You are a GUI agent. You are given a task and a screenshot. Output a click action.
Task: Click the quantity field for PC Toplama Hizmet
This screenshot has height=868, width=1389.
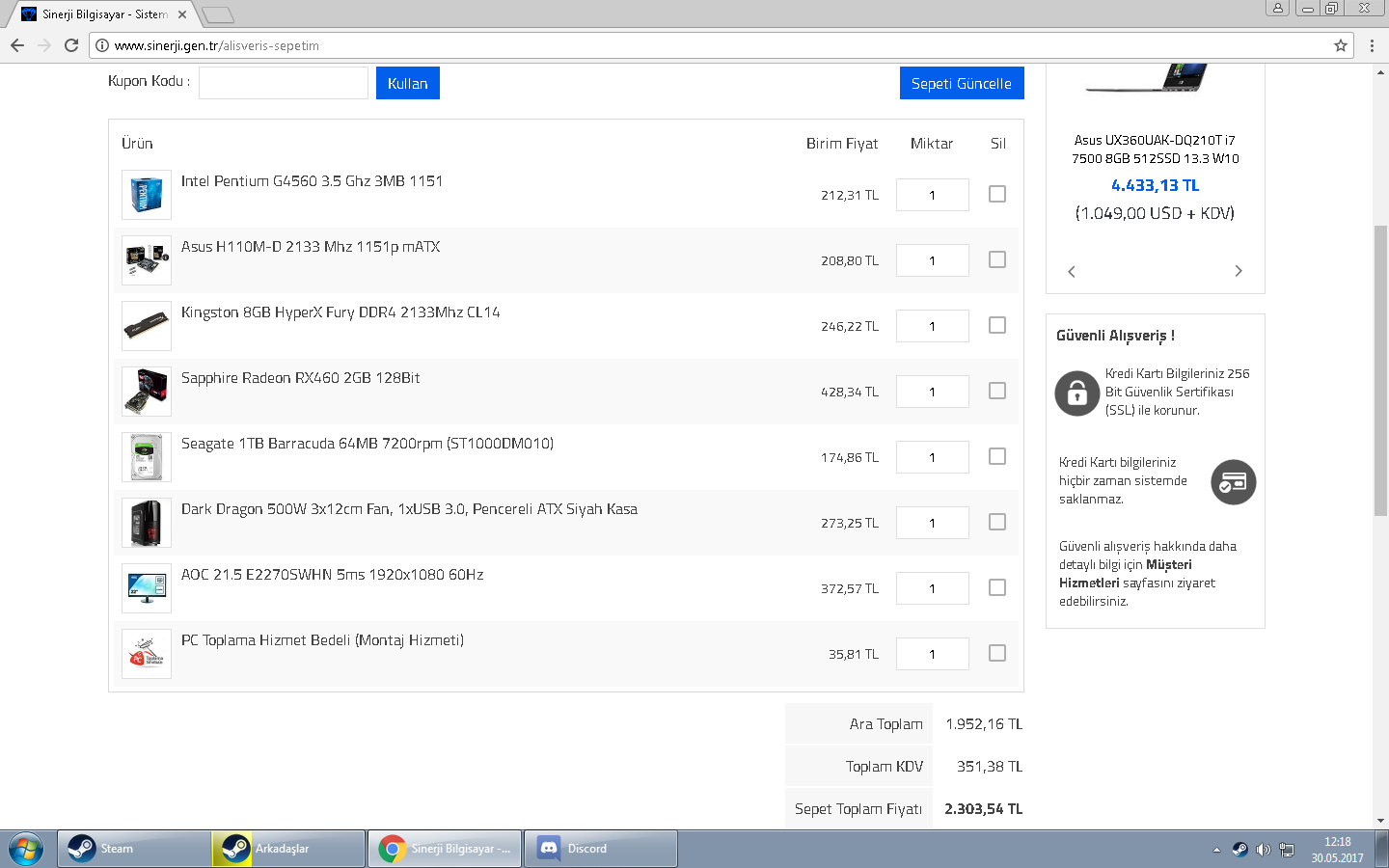click(x=933, y=654)
